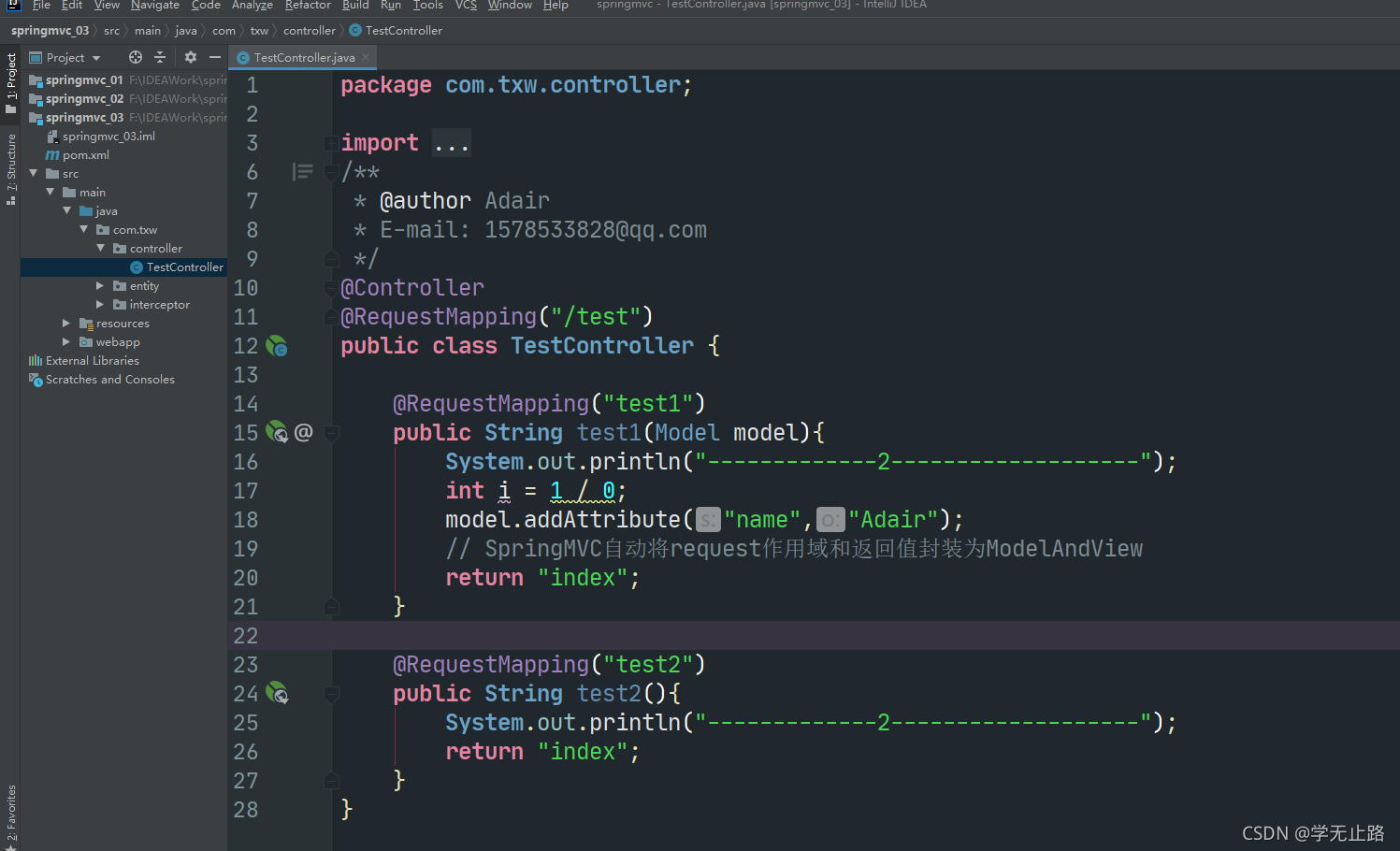Click the locate/scroll-from-source target icon
The image size is (1400, 851).
[x=136, y=57]
